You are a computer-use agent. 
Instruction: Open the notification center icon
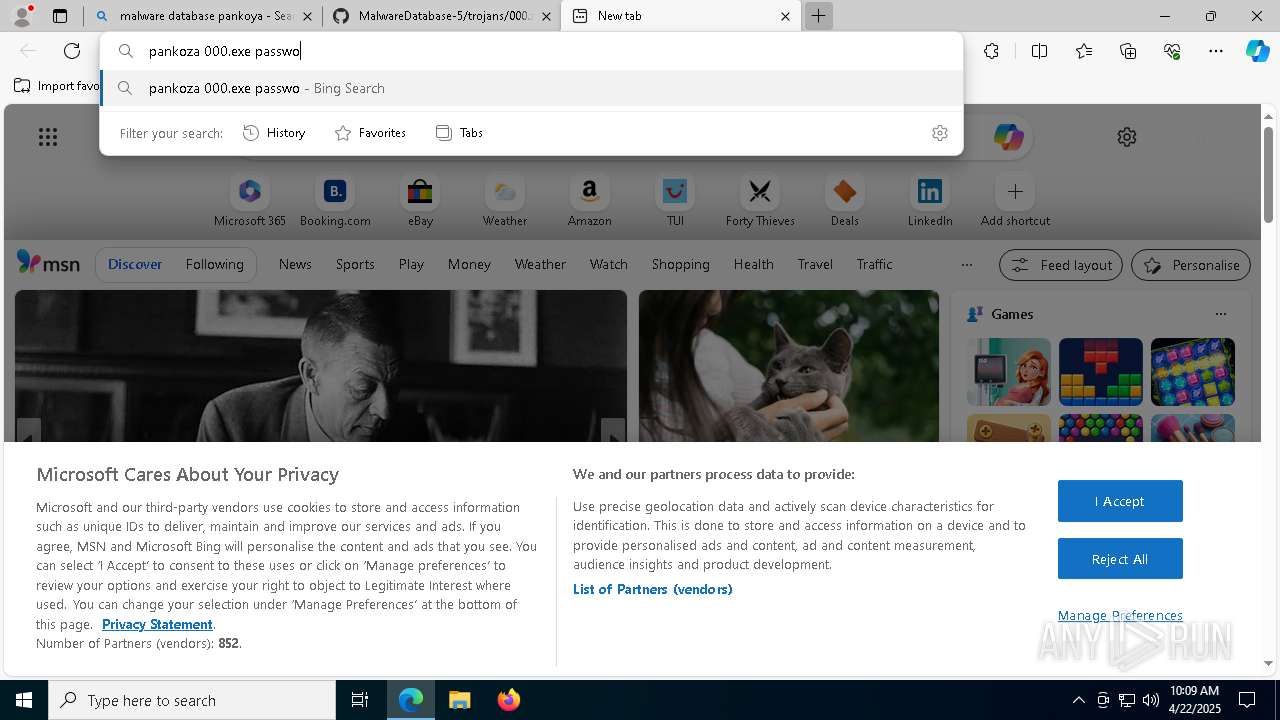click(1248, 700)
